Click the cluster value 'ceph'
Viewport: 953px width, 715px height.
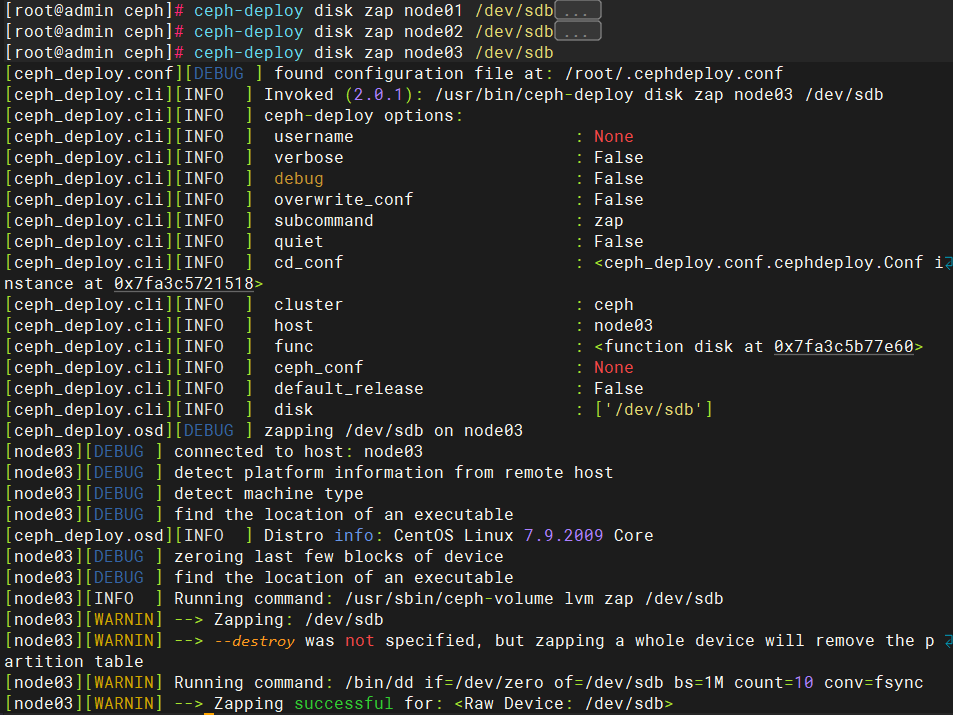click(x=613, y=305)
